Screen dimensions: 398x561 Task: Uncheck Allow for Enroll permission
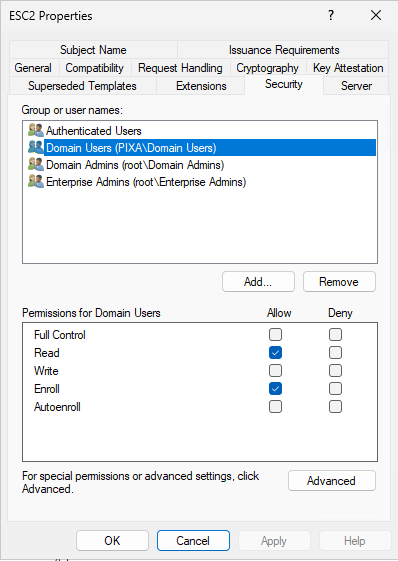point(275,389)
